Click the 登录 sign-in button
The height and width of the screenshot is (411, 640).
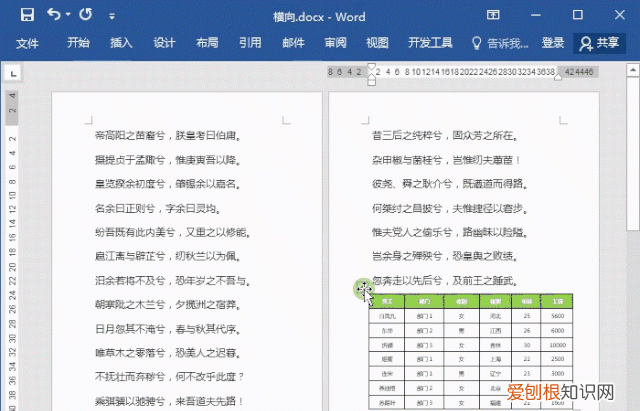coord(553,43)
